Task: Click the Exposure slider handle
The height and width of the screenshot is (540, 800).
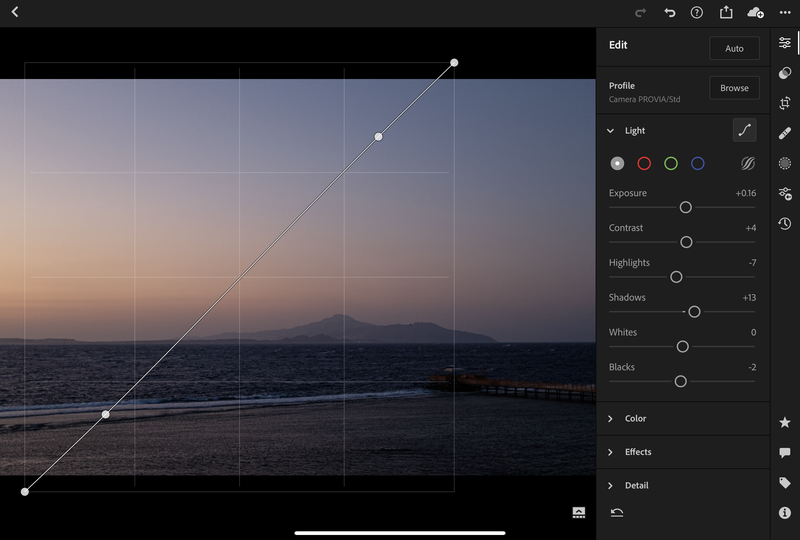Action: tap(686, 207)
